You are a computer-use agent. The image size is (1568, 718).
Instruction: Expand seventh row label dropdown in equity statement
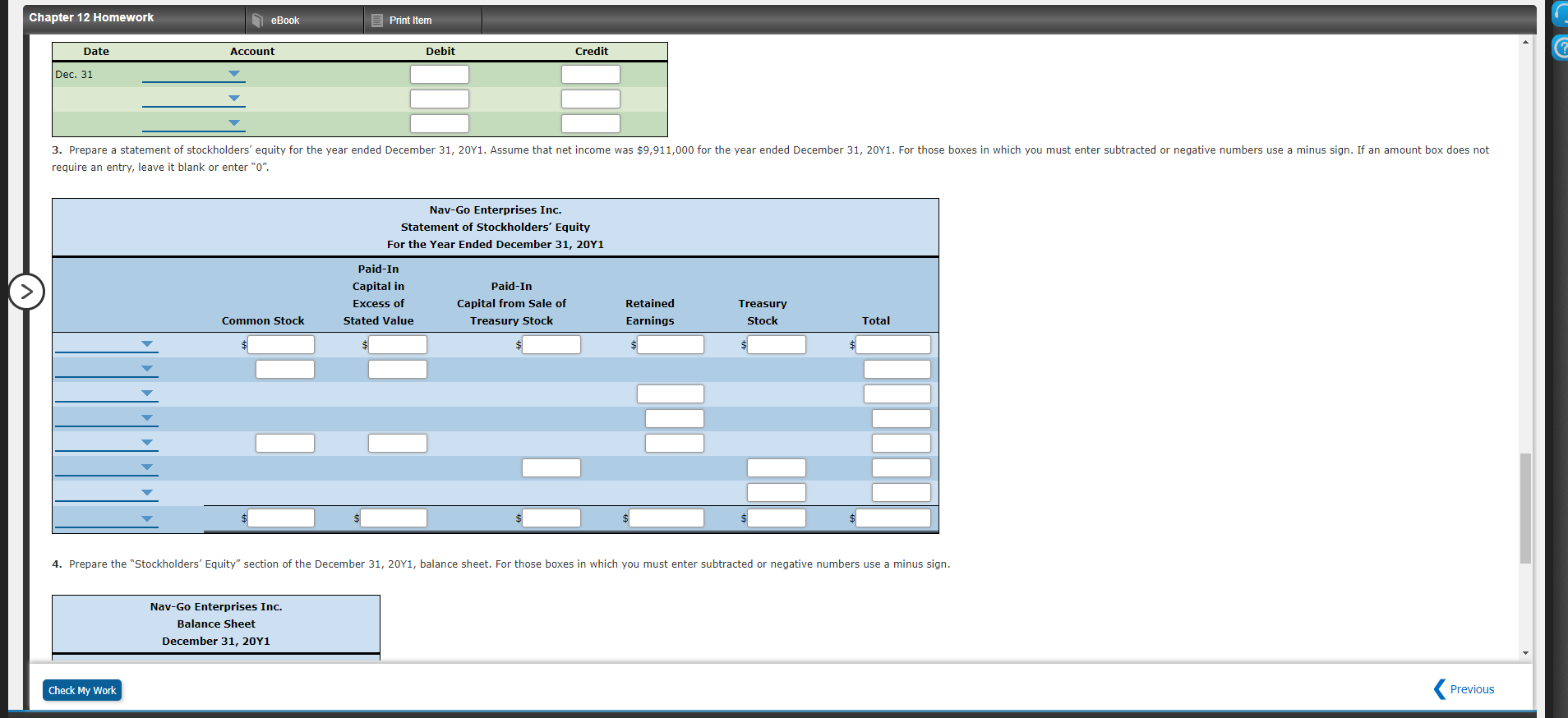pyautogui.click(x=107, y=493)
